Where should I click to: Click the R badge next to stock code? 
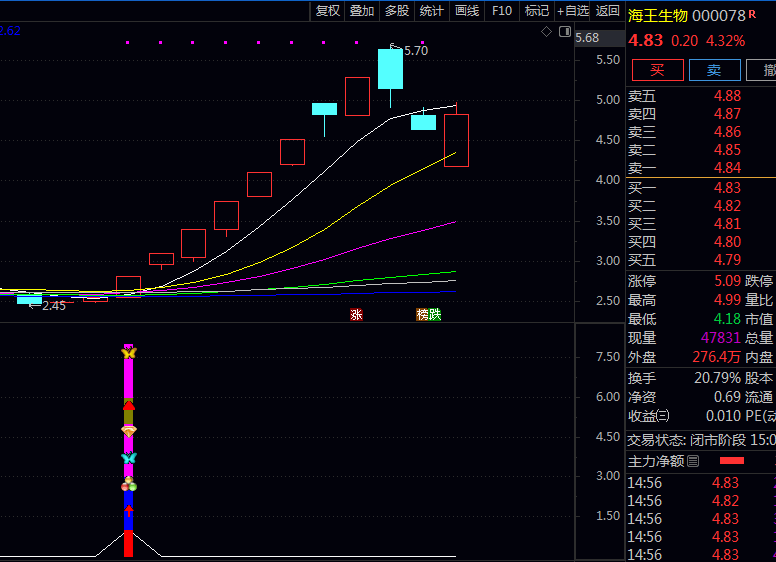pyautogui.click(x=752, y=15)
